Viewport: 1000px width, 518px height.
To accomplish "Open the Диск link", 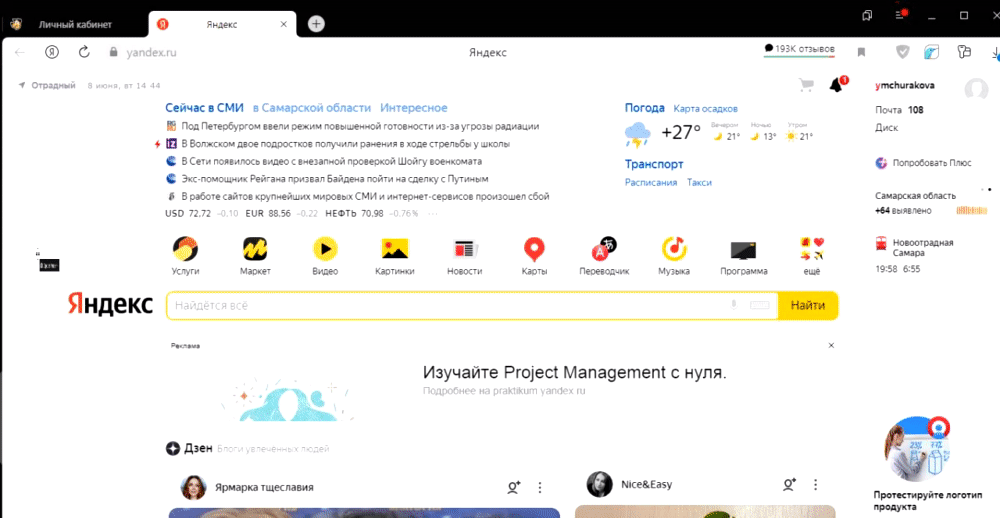I will coord(886,128).
